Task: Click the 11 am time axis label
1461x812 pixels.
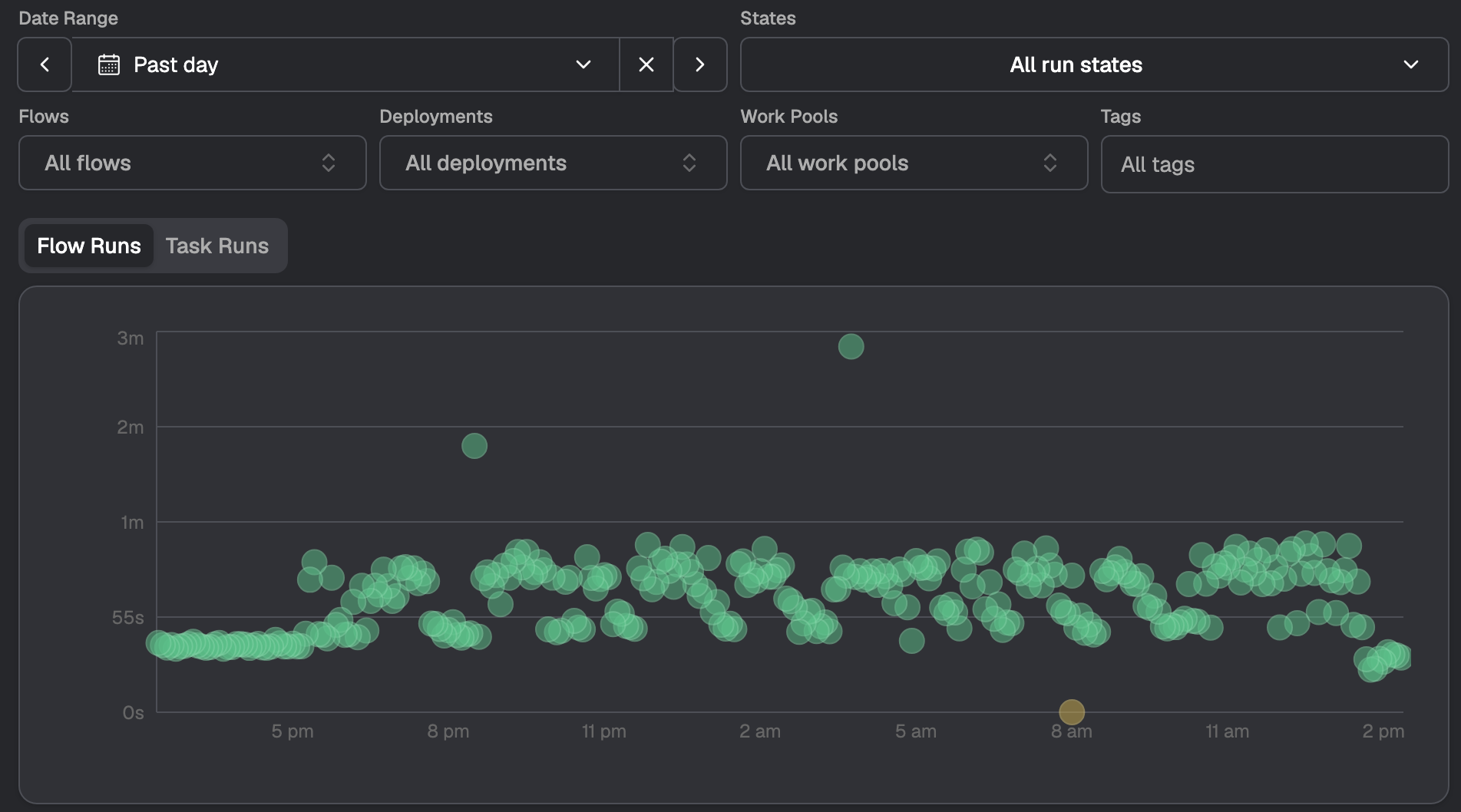Action: click(x=1227, y=731)
